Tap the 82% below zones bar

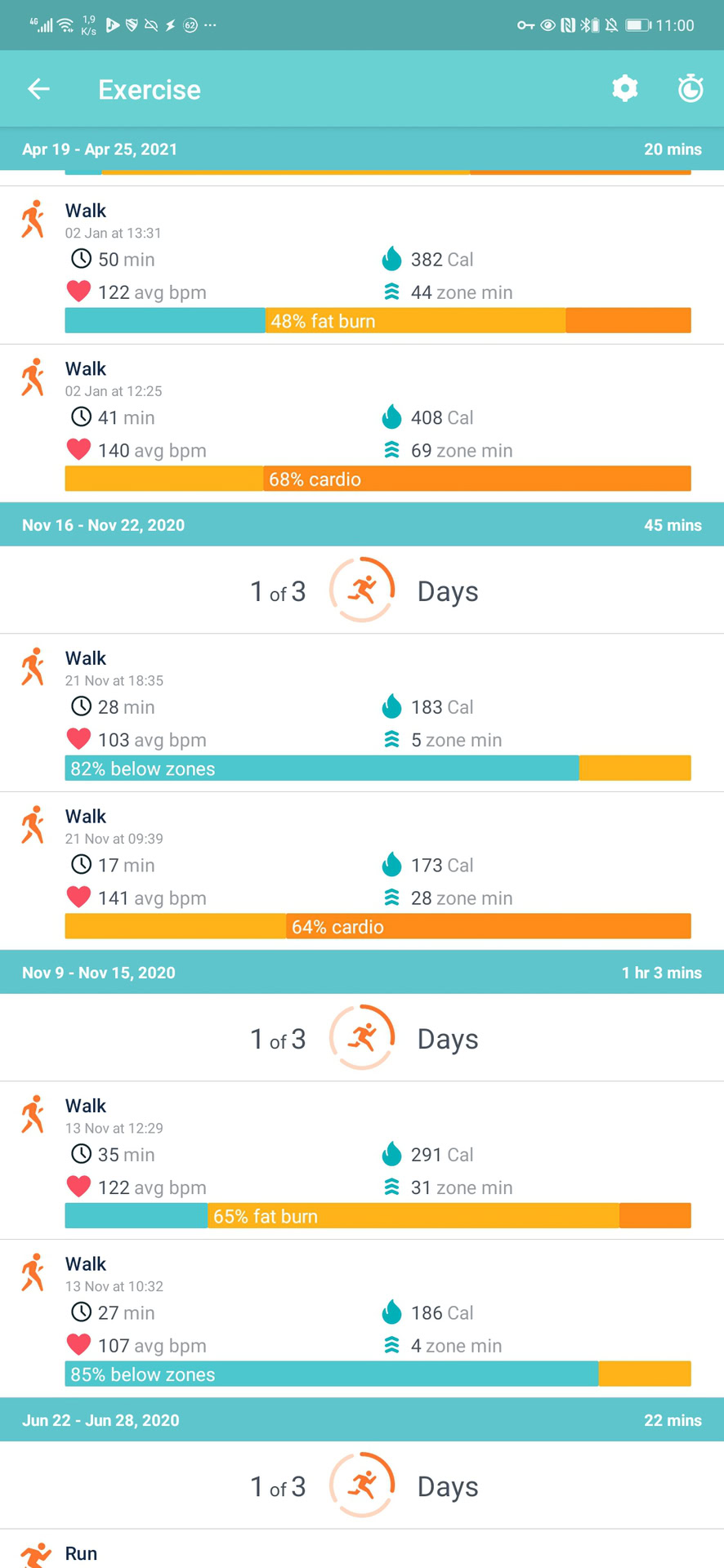pos(378,768)
